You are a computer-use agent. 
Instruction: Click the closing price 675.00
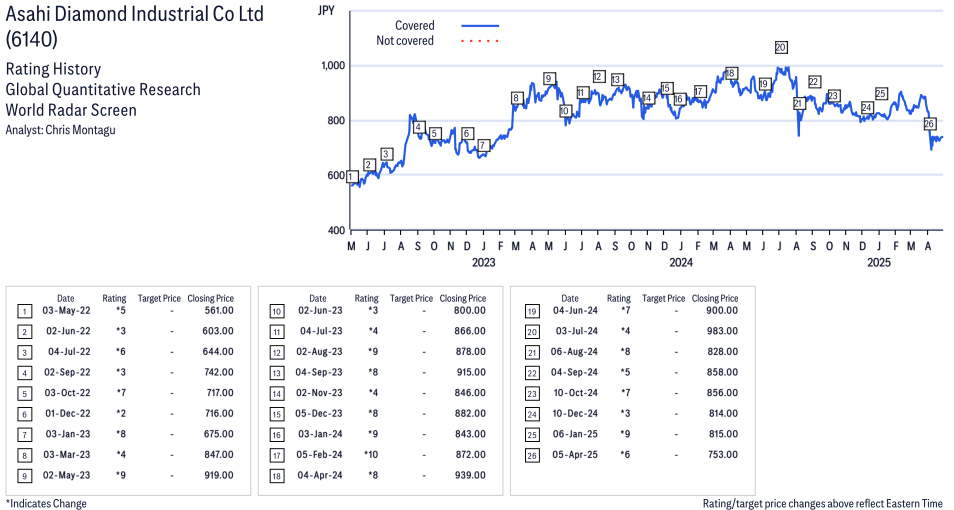pos(218,434)
